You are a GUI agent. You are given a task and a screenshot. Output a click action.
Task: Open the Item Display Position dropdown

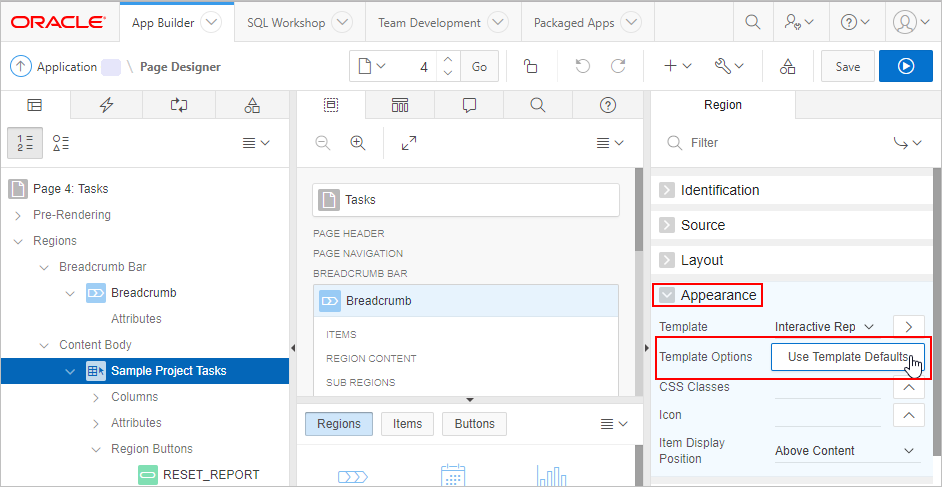point(846,451)
